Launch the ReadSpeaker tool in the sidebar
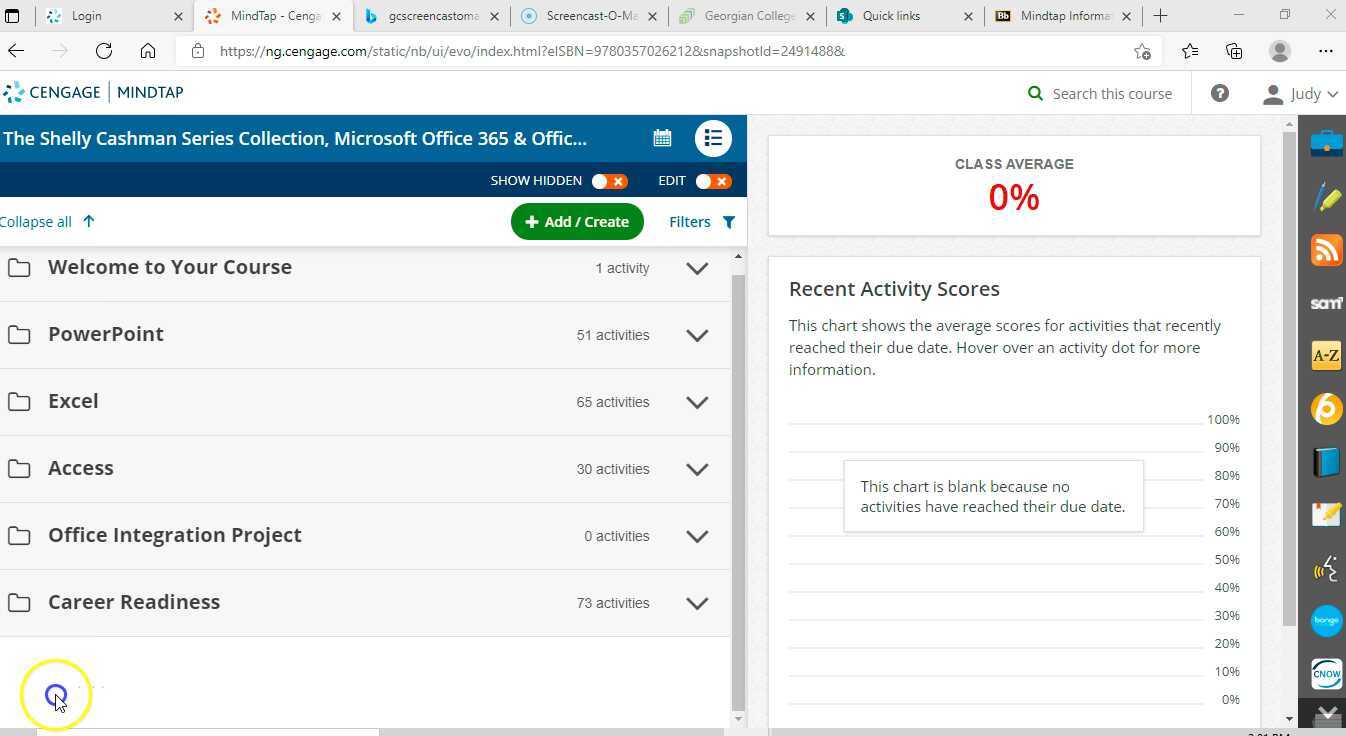 point(1326,569)
